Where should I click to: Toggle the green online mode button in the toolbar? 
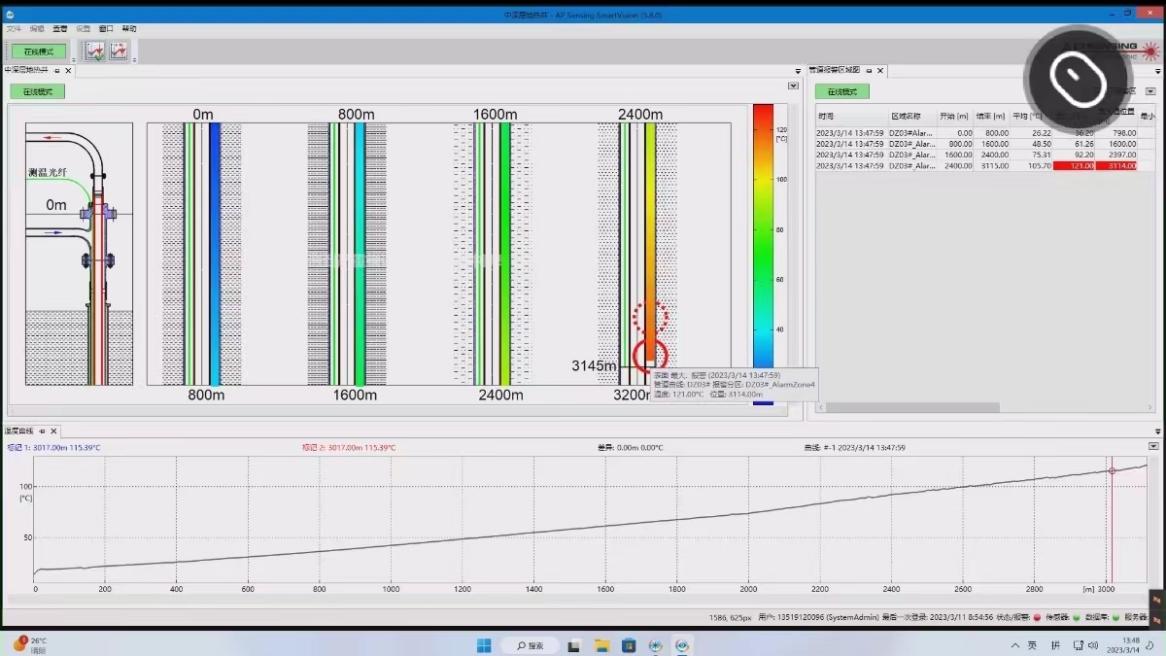click(x=39, y=51)
